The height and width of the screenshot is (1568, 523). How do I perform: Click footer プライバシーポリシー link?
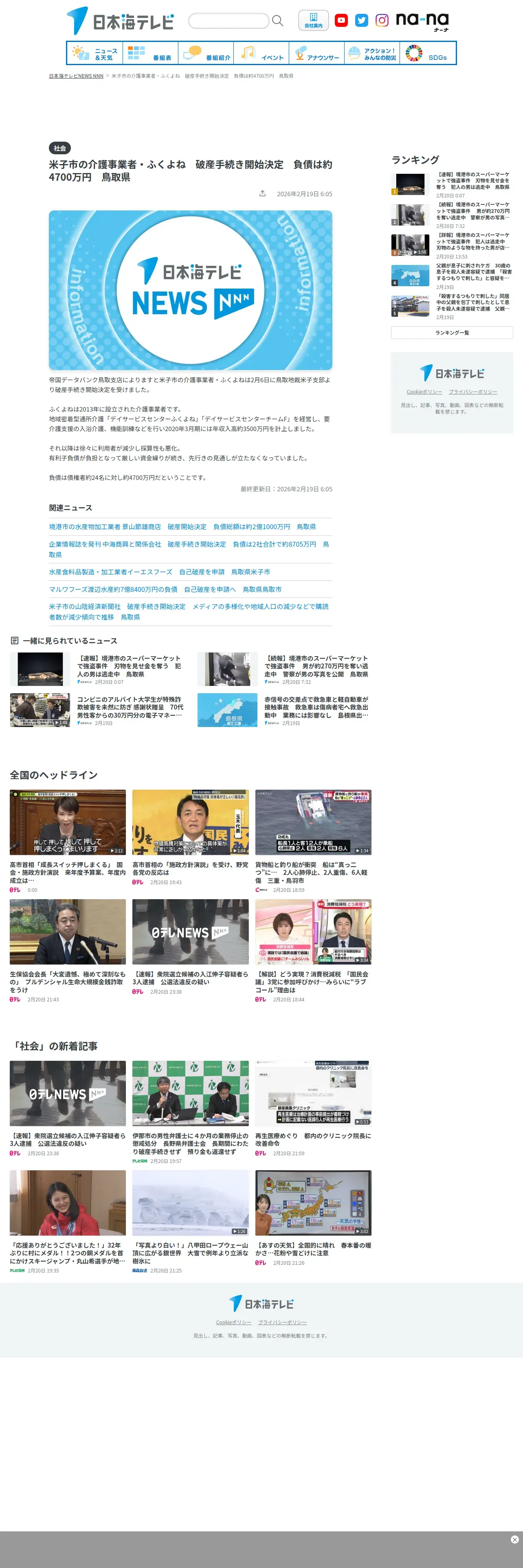point(282,1322)
